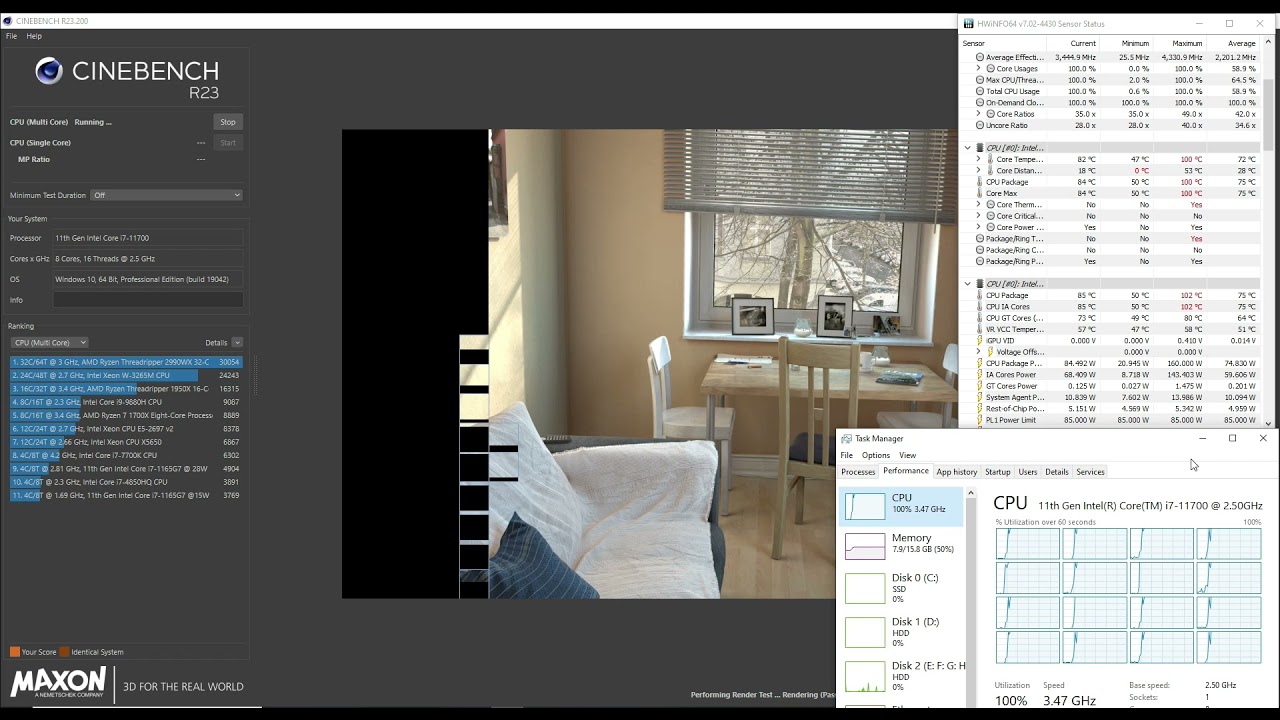Click the clock icon beside Average Effective clock

pos(980,57)
